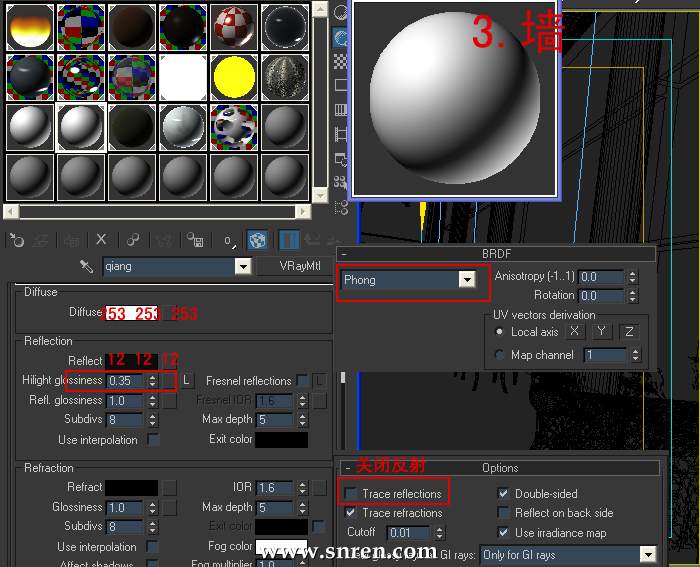Click the Refract map slot button

click(169, 488)
